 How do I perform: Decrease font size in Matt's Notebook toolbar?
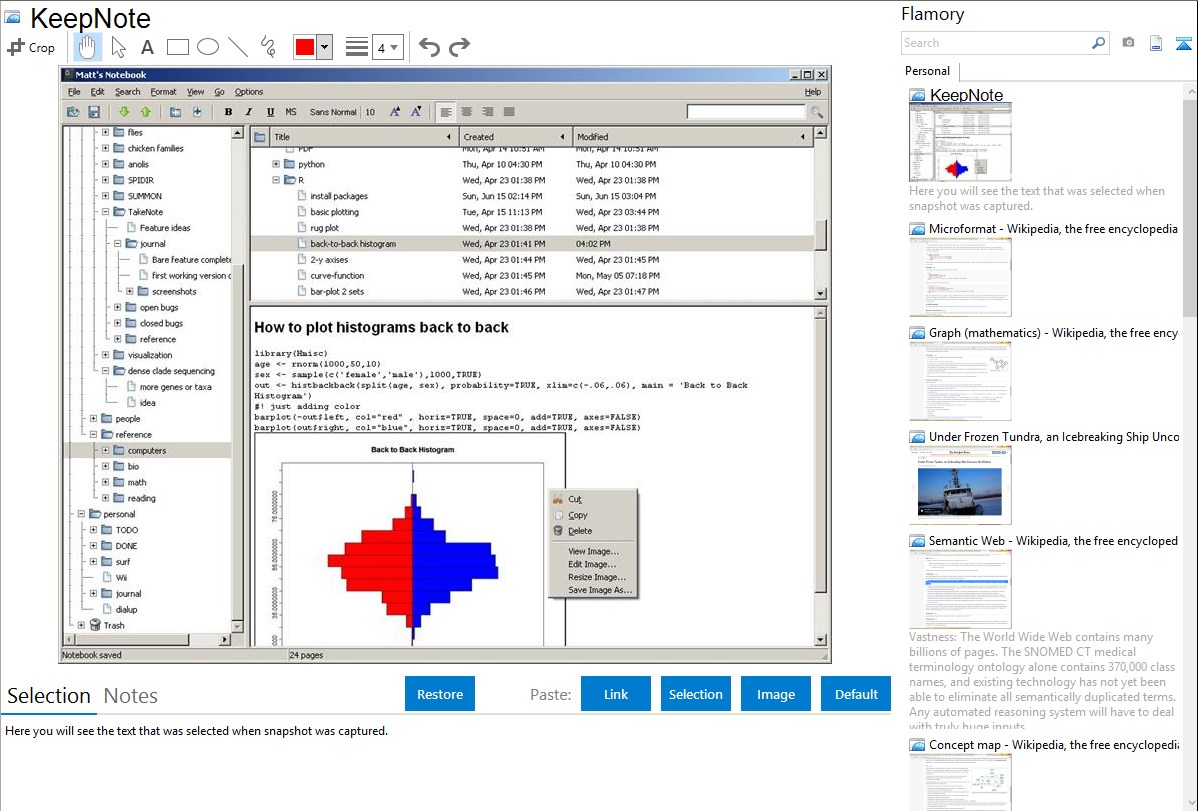tap(416, 112)
